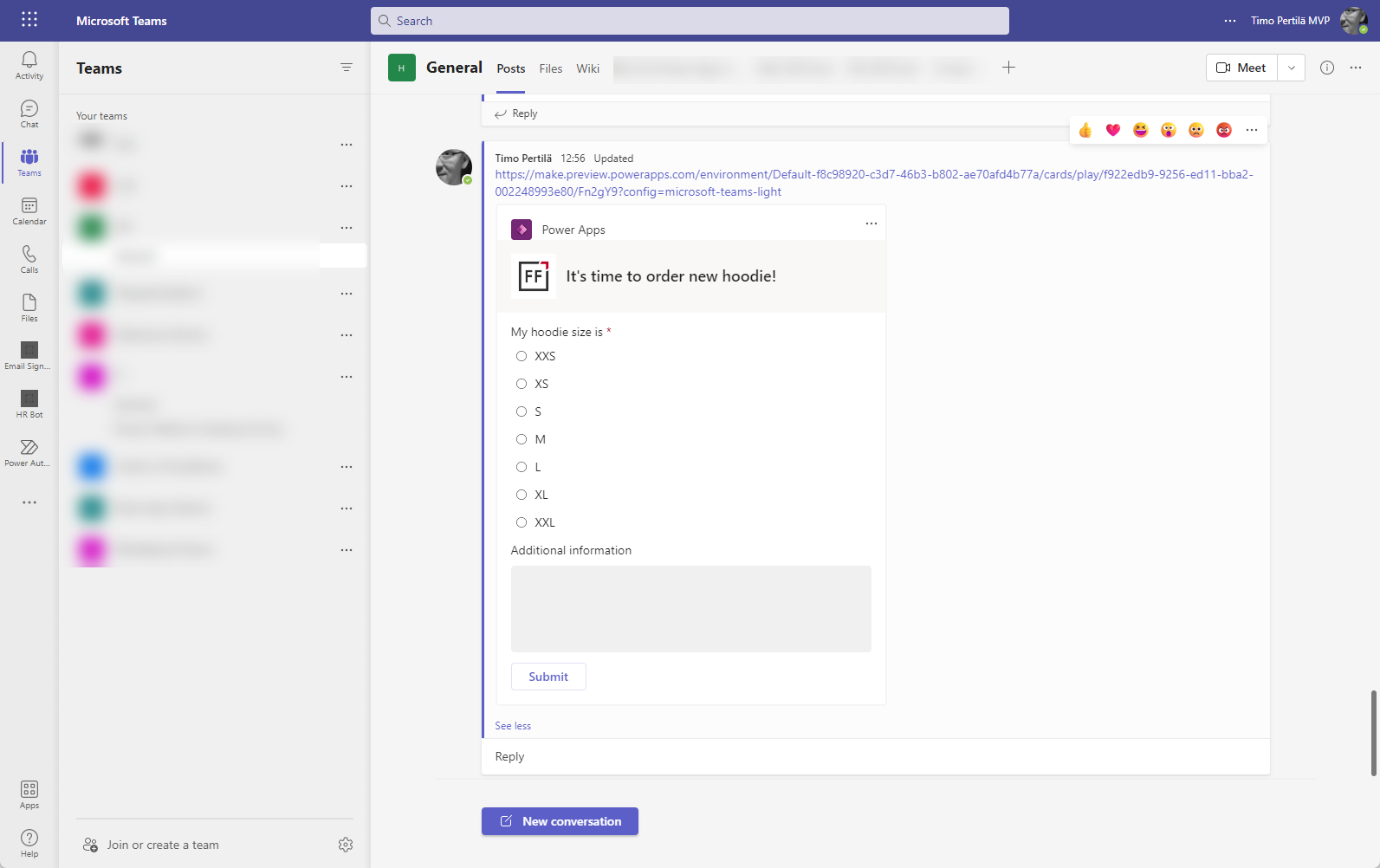
Task: Open the Manage teams gear icon
Action: (x=346, y=845)
